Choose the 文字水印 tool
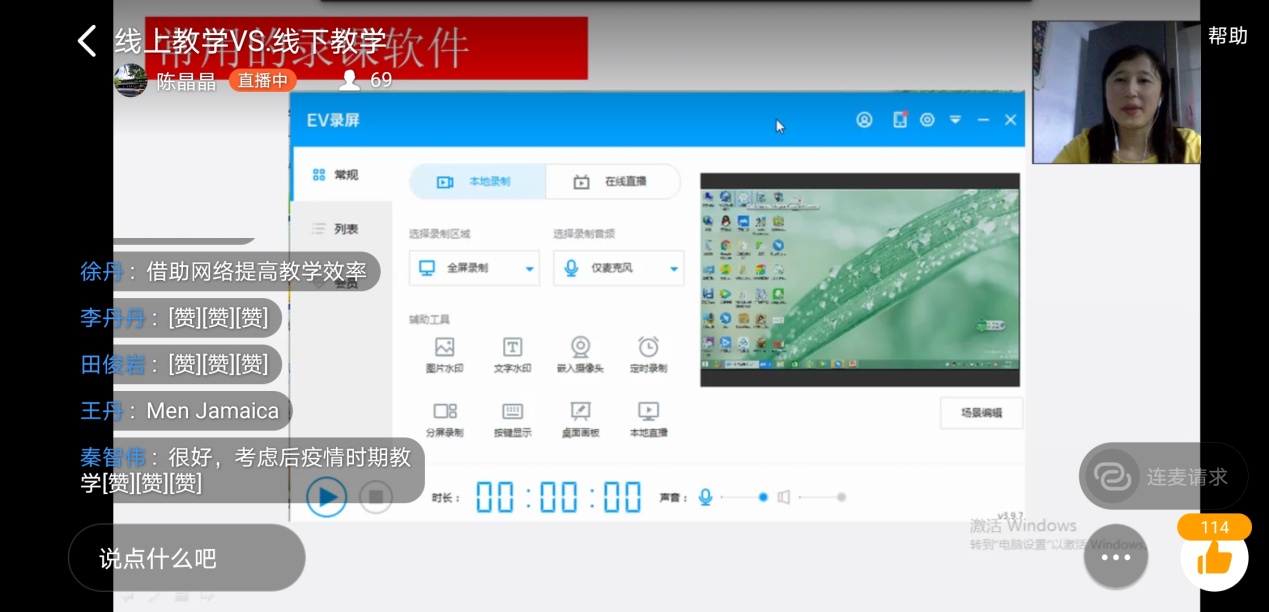 pos(512,355)
